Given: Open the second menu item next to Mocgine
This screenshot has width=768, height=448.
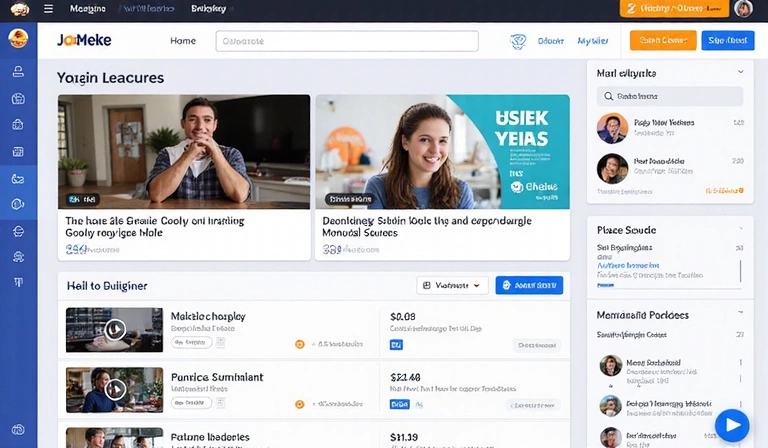Looking at the screenshot, I should [148, 9].
